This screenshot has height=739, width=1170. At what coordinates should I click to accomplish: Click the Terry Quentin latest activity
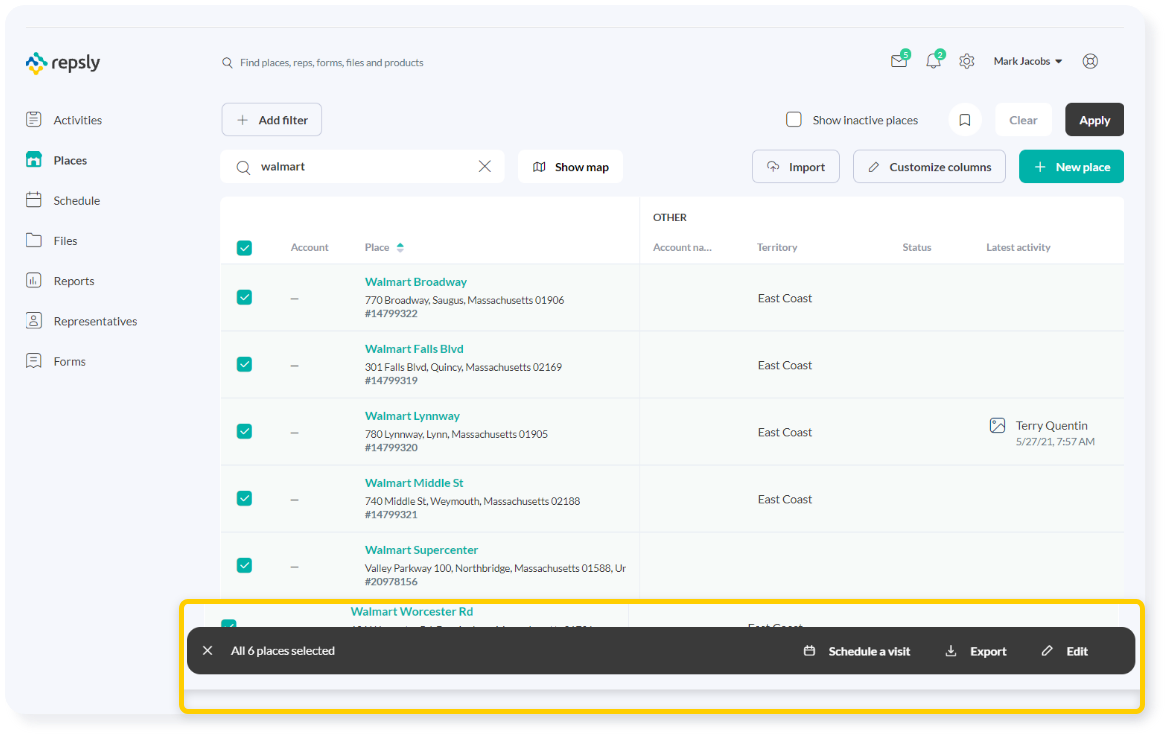[x=1051, y=425]
